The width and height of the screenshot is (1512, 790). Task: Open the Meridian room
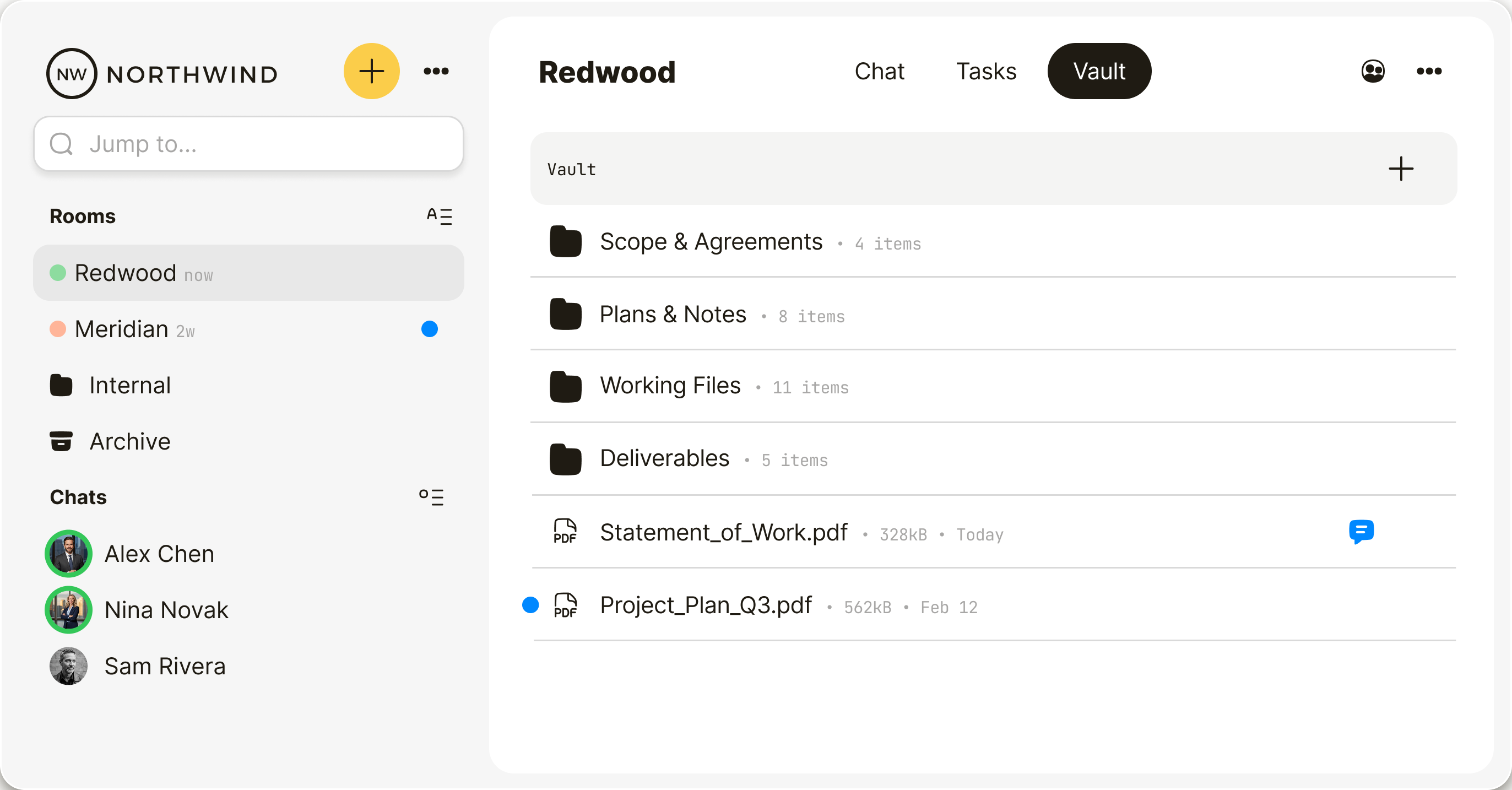tap(122, 329)
